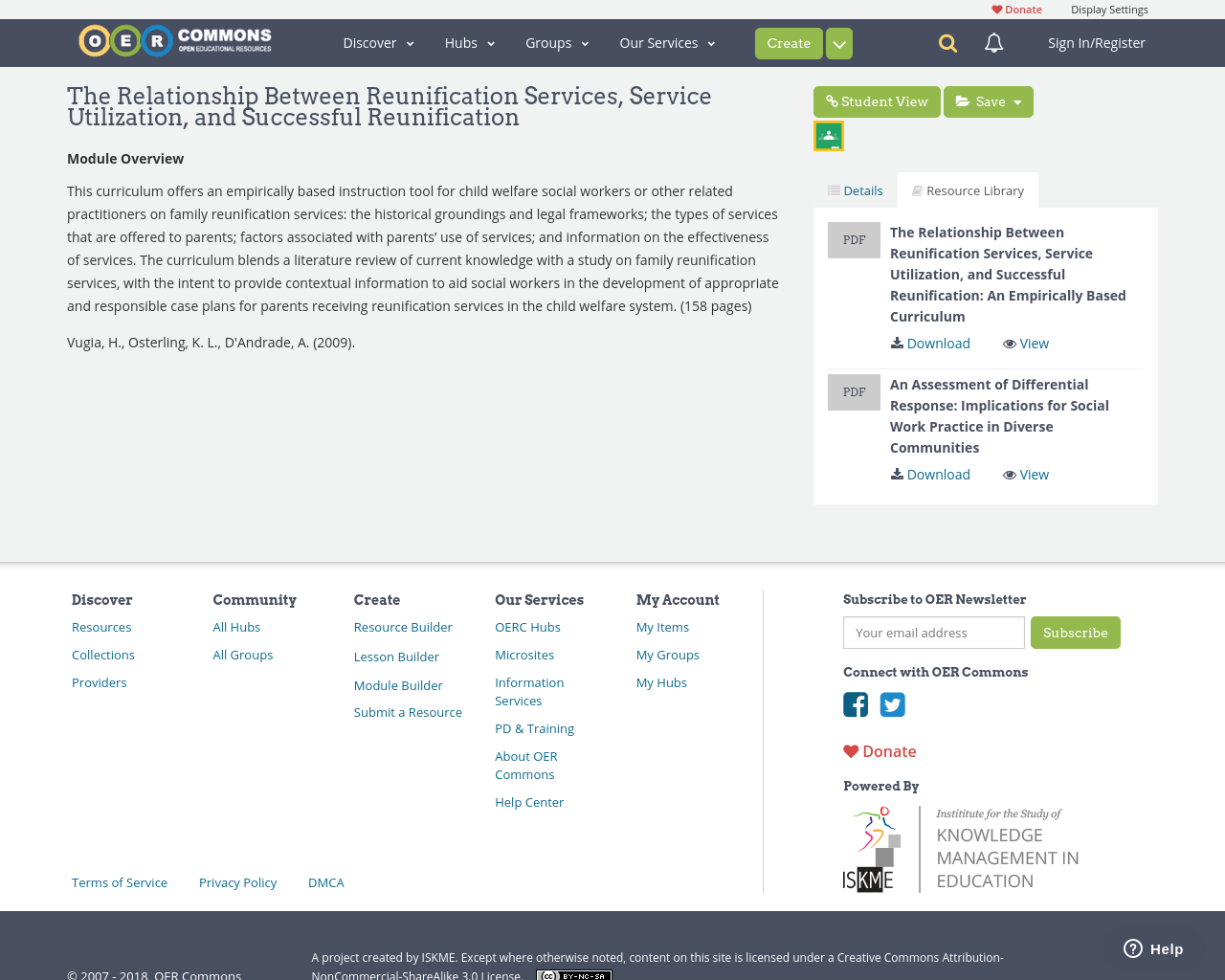The image size is (1225, 980).
Task: Click the heart icon next to Donate
Action: (995, 8)
